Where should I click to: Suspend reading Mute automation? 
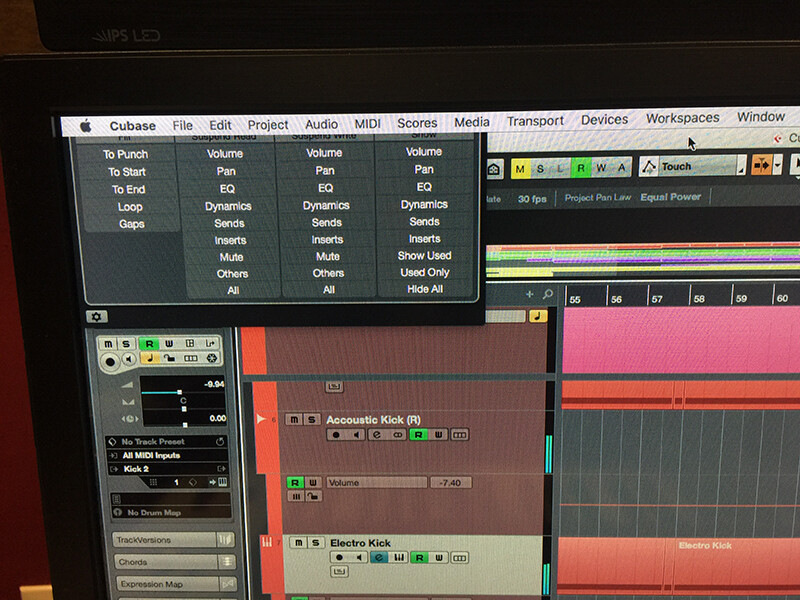(231, 258)
